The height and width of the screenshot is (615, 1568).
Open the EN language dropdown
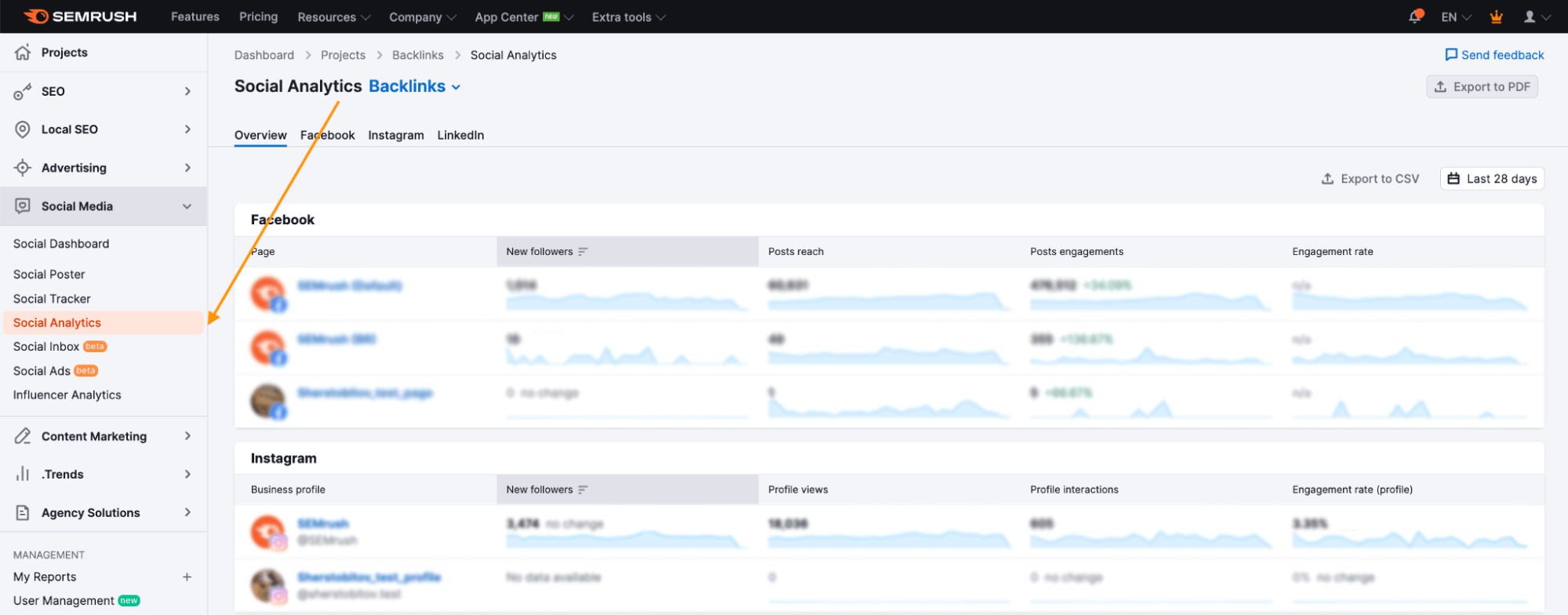1456,17
